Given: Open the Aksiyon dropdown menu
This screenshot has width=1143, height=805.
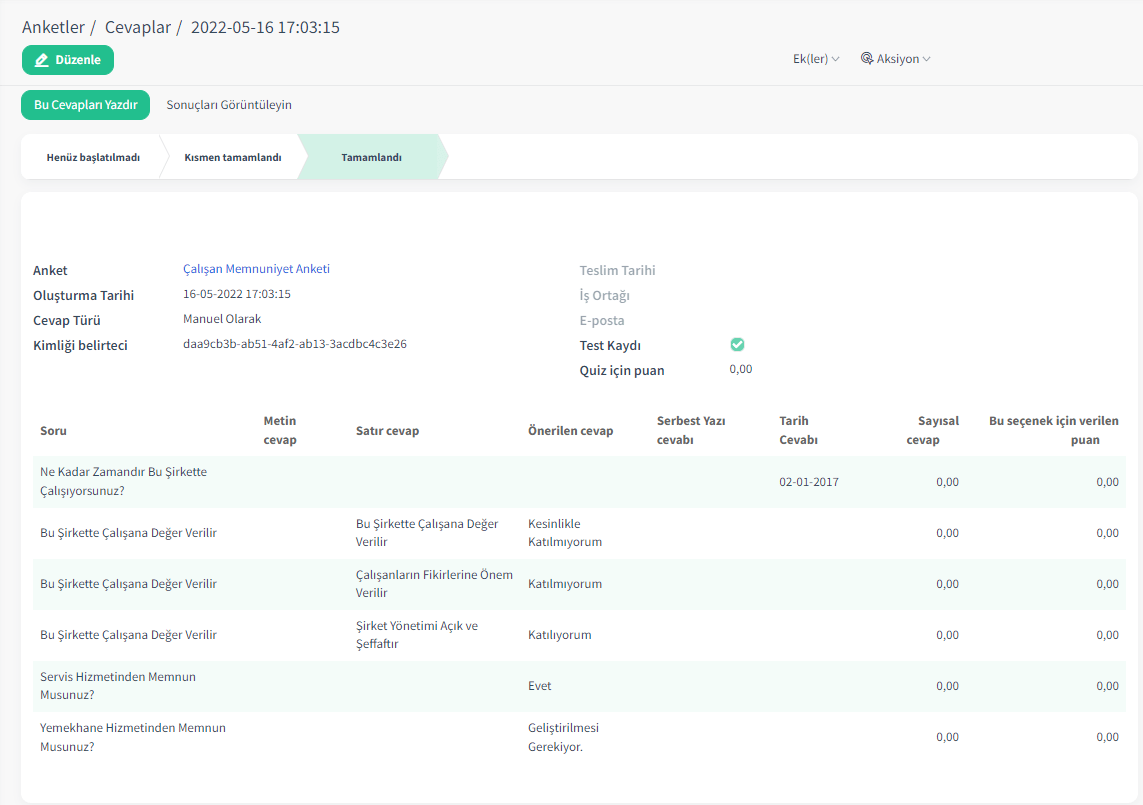Looking at the screenshot, I should click(895, 59).
